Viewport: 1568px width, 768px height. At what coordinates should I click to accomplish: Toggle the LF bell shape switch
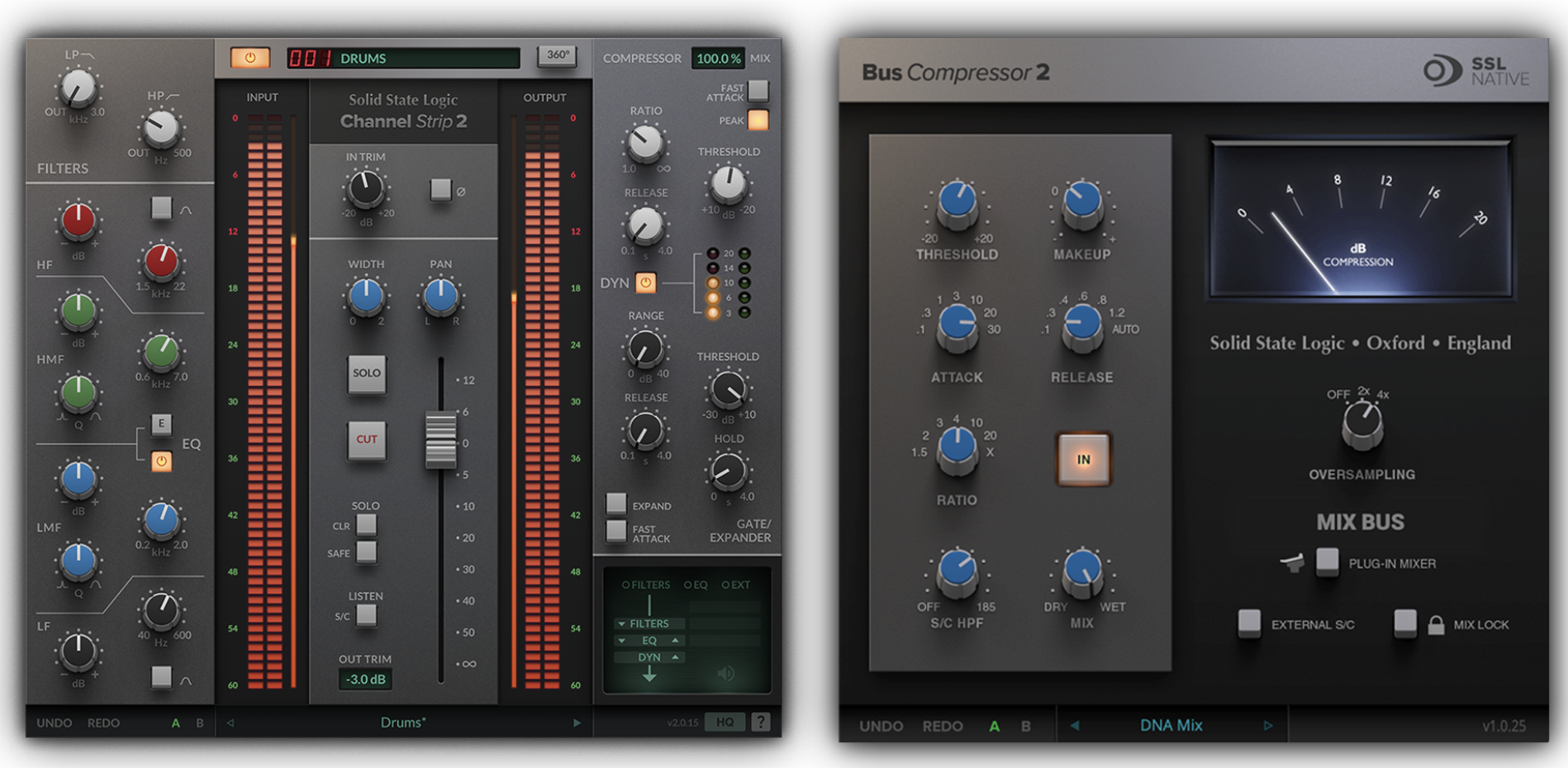click(161, 677)
